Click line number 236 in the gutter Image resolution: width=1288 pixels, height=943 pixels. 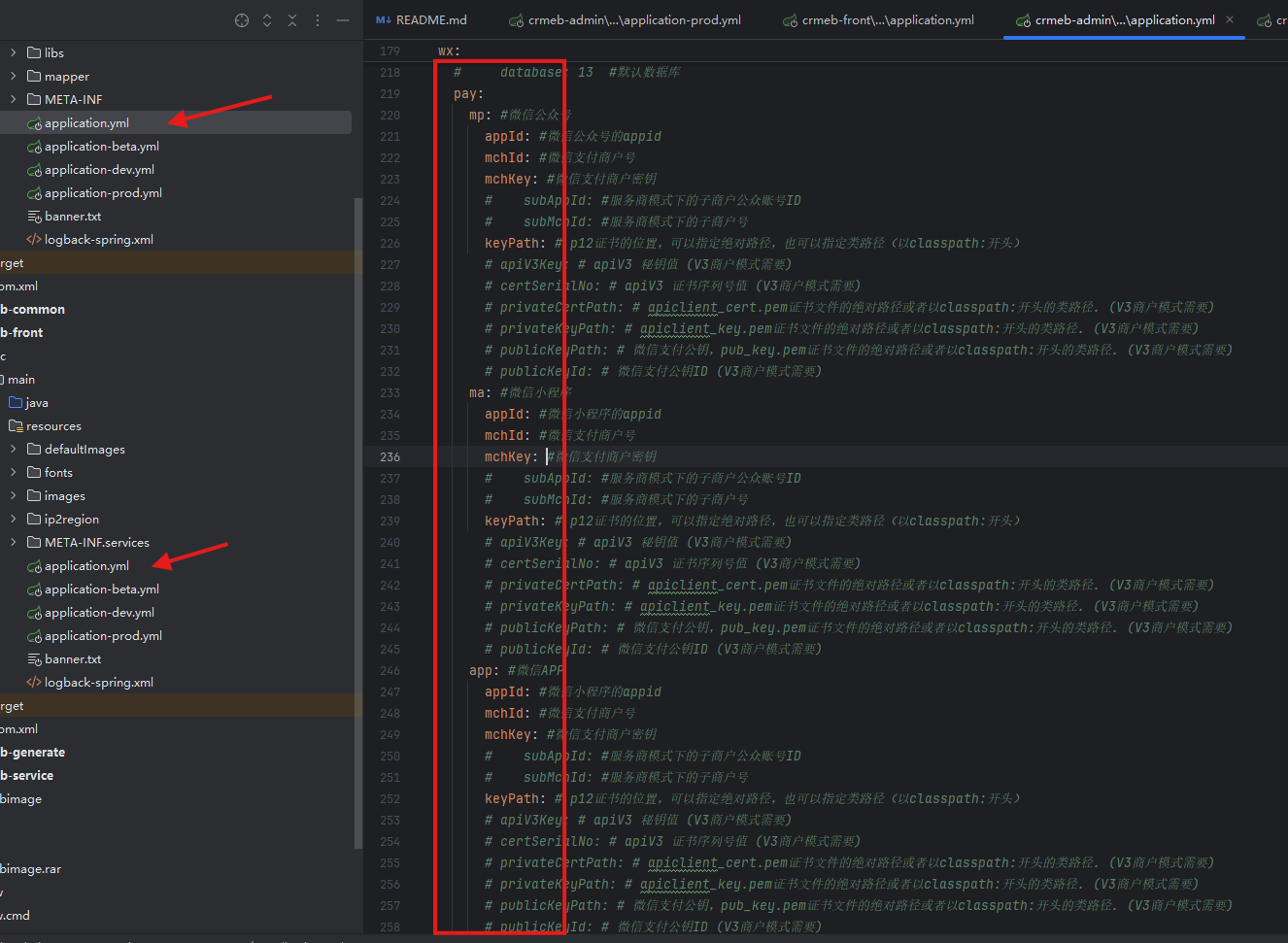point(390,457)
